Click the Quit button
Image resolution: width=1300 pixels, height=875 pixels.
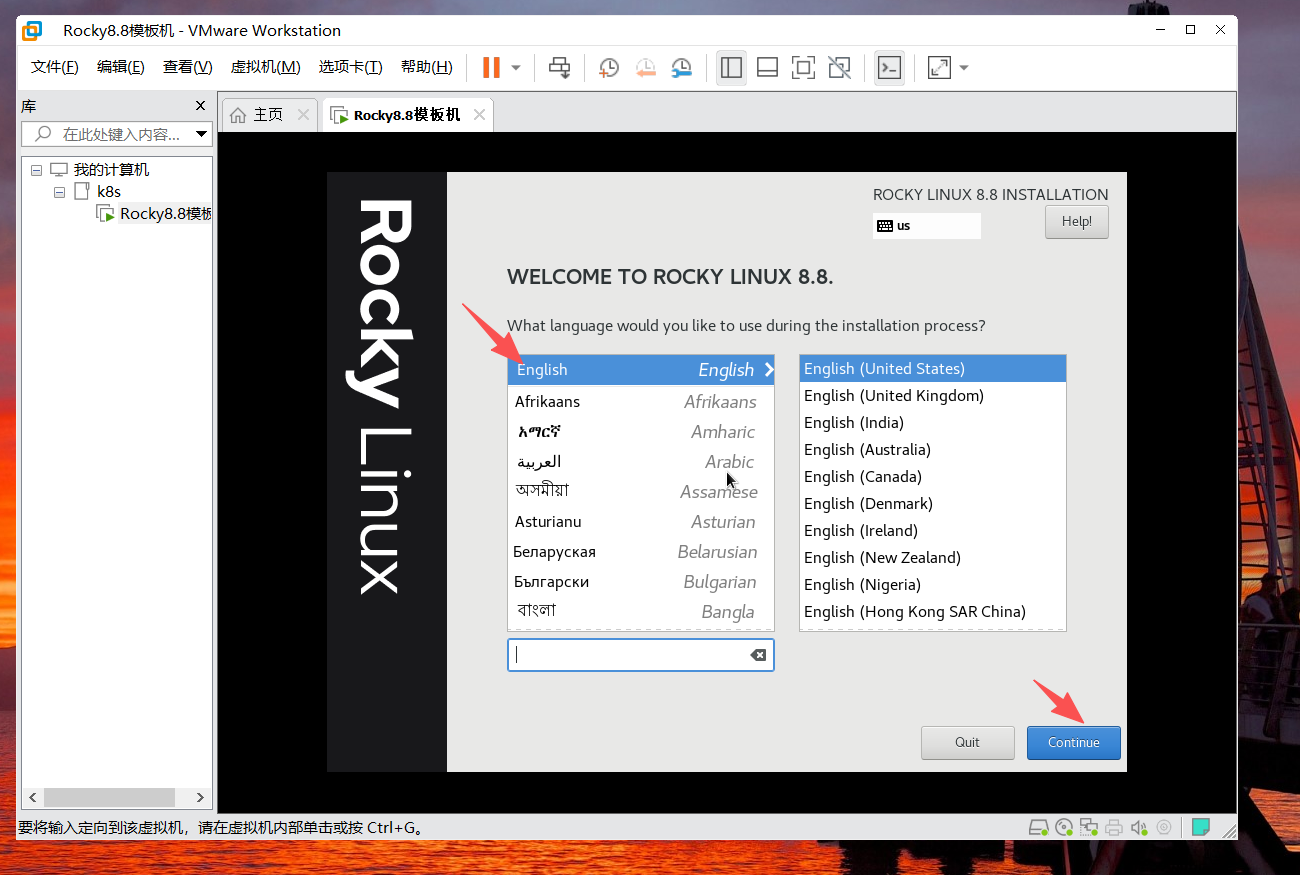968,742
